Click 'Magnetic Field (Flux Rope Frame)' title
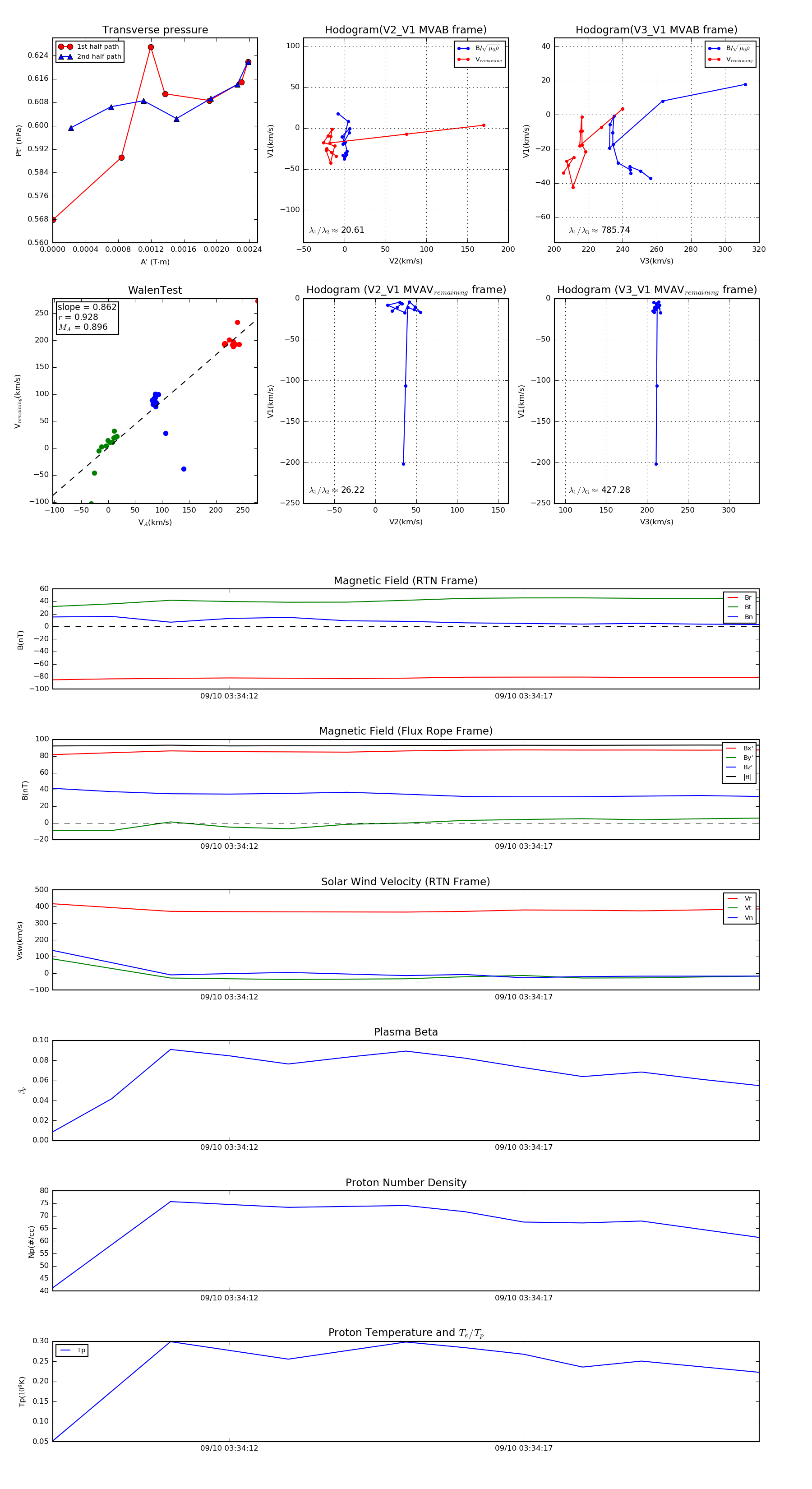This screenshot has width=812, height=1489. click(x=406, y=731)
